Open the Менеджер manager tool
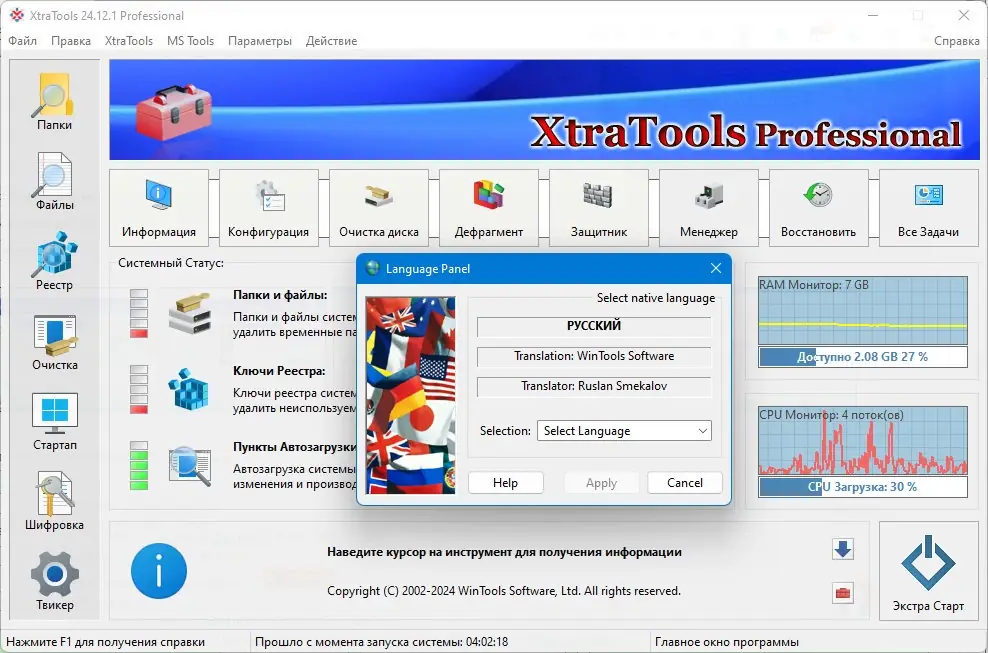Viewport: 988px width, 653px height. 708,208
